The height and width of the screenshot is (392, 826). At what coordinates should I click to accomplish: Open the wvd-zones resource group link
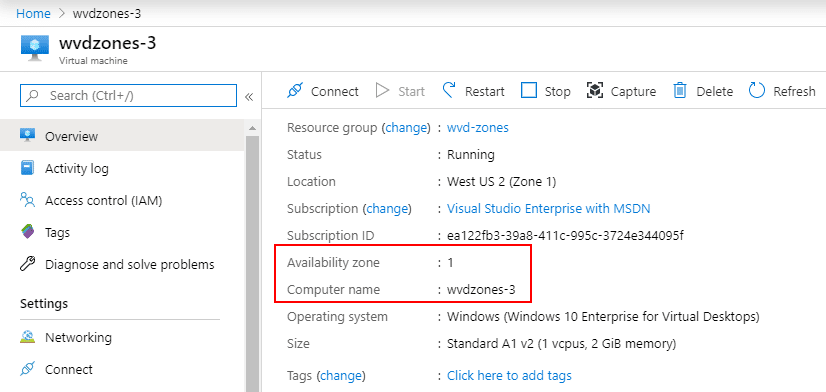(478, 128)
